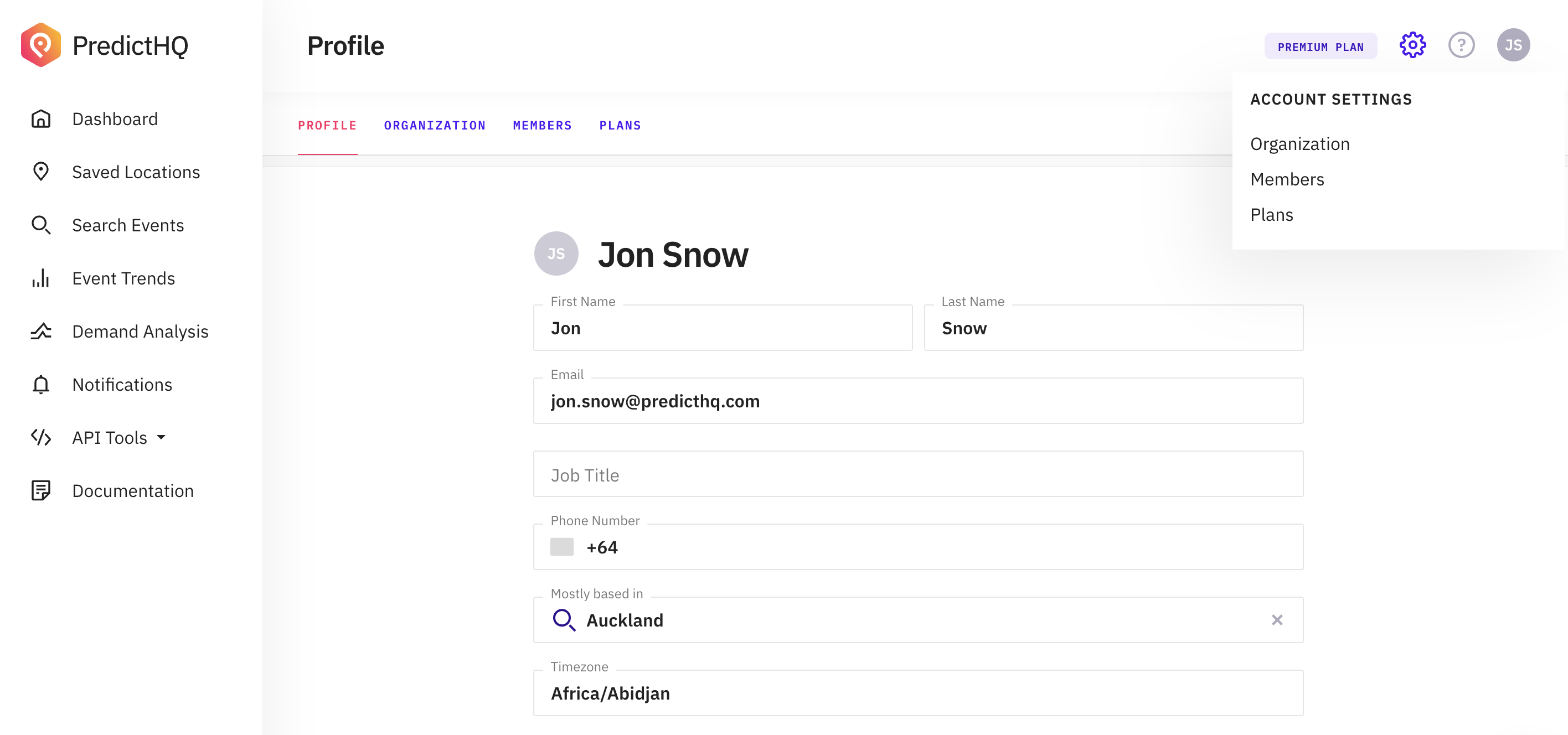Click the settings gear icon
This screenshot has width=1568, height=735.
pos(1412,45)
